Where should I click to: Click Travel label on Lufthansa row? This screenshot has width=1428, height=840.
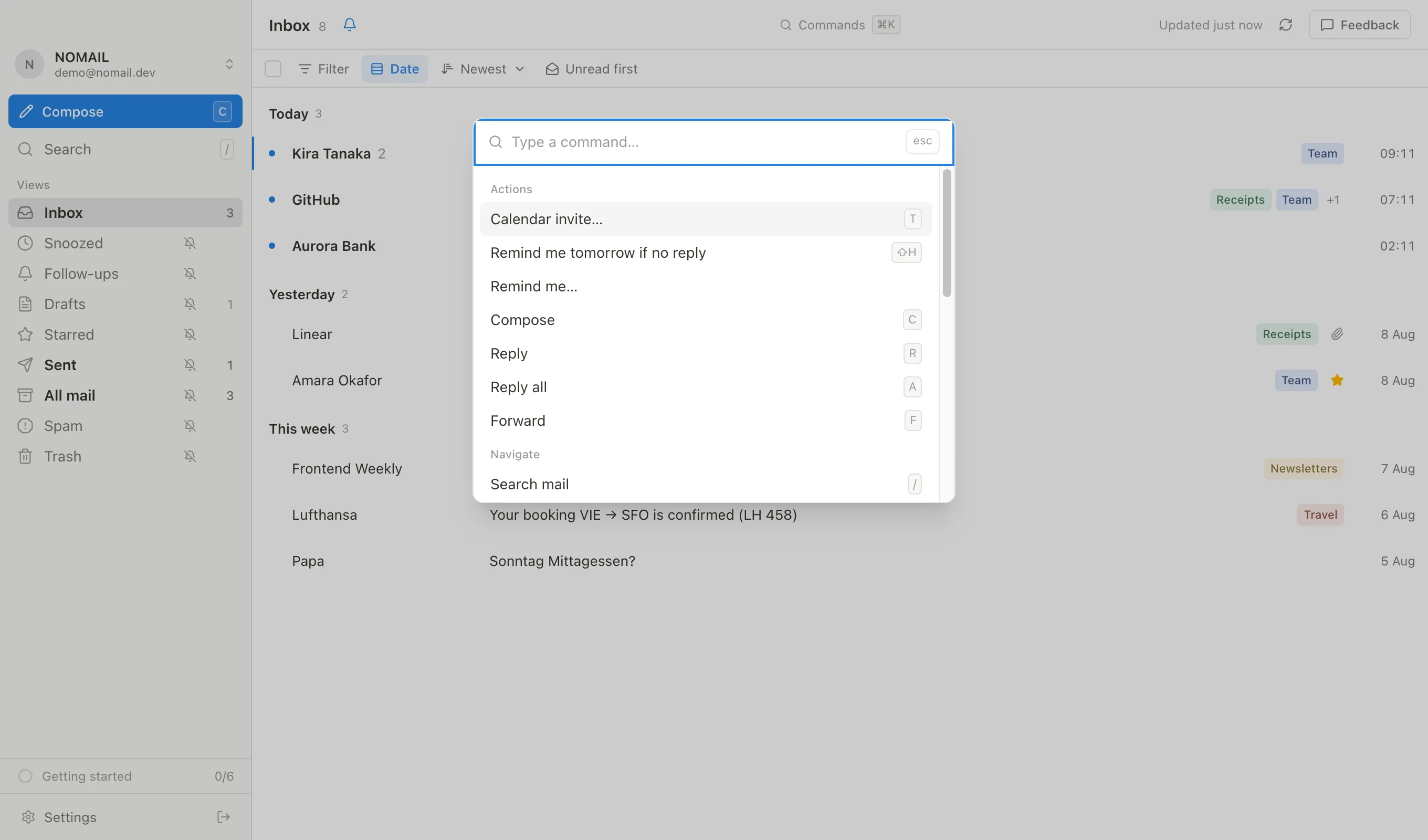click(x=1320, y=515)
